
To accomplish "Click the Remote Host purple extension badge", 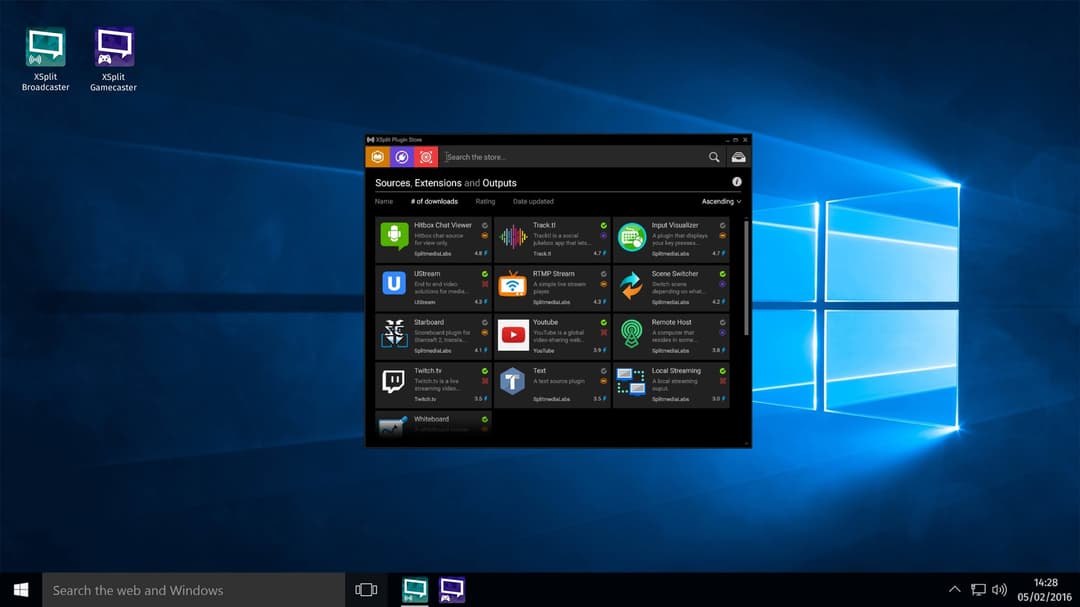I will (723, 333).
